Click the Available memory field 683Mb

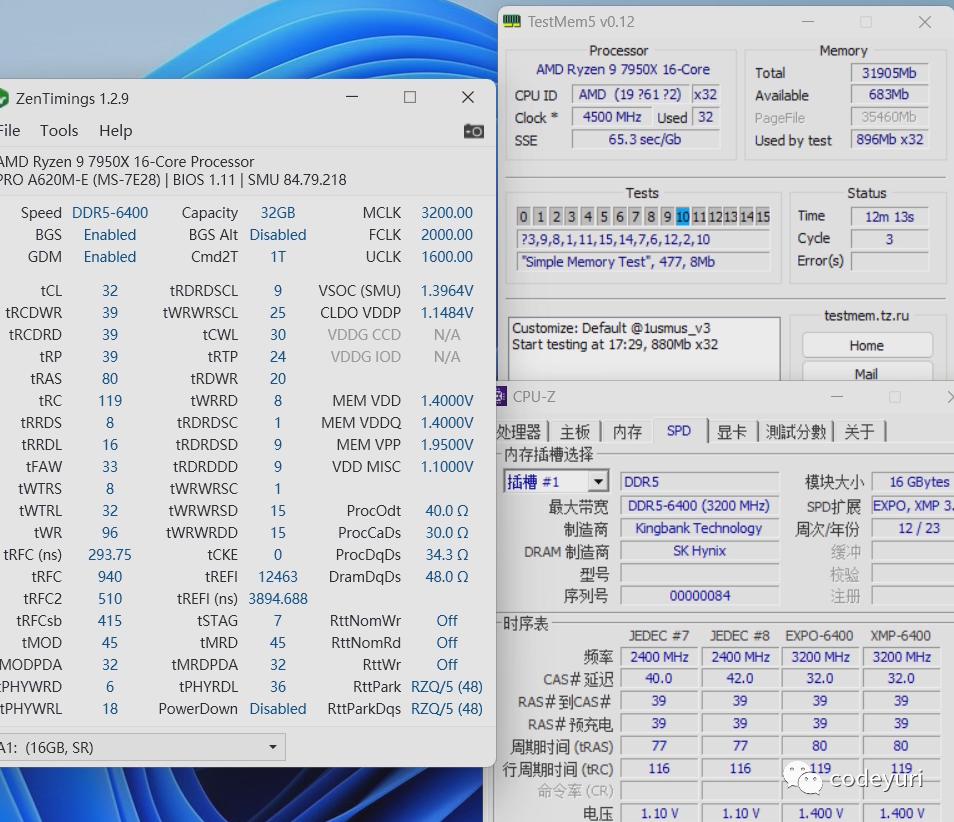click(890, 95)
